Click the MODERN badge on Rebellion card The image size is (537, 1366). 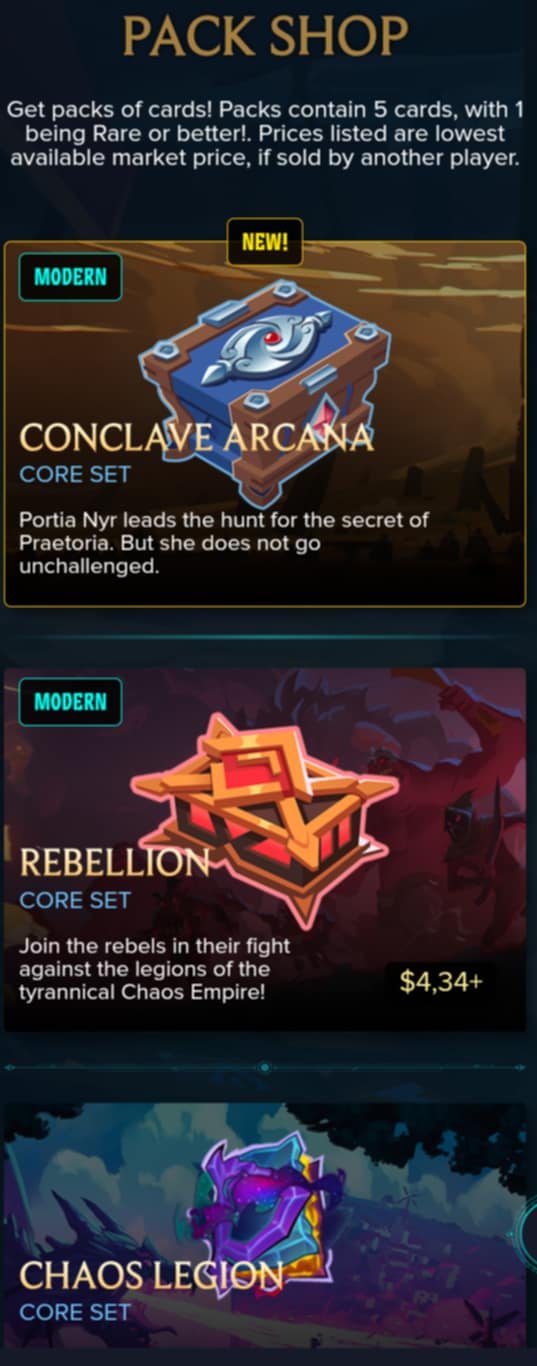[x=70, y=702]
